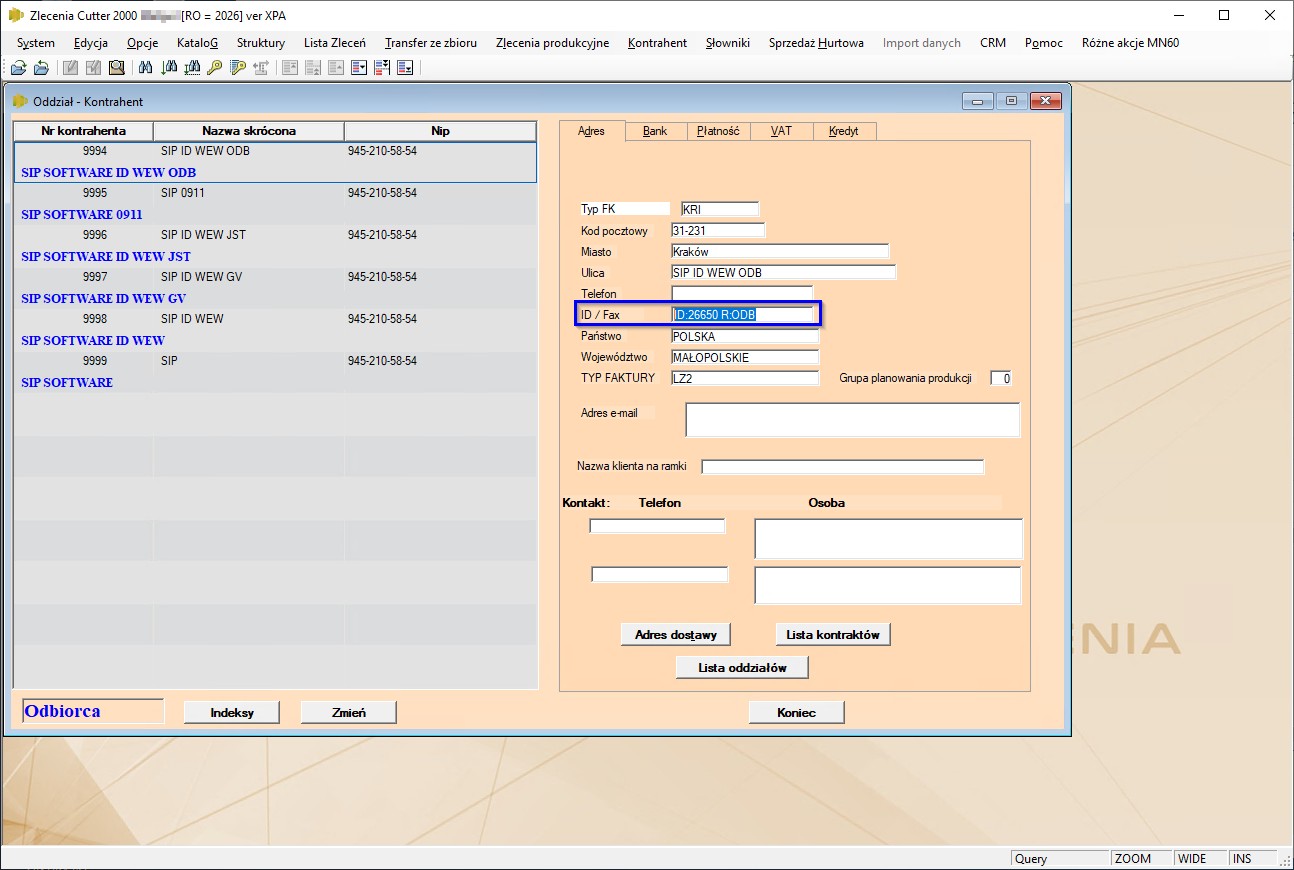Viewport: 1294px width, 870px height.
Task: Minimize the Oddział - Kontrahent inner window
Action: click(x=978, y=101)
